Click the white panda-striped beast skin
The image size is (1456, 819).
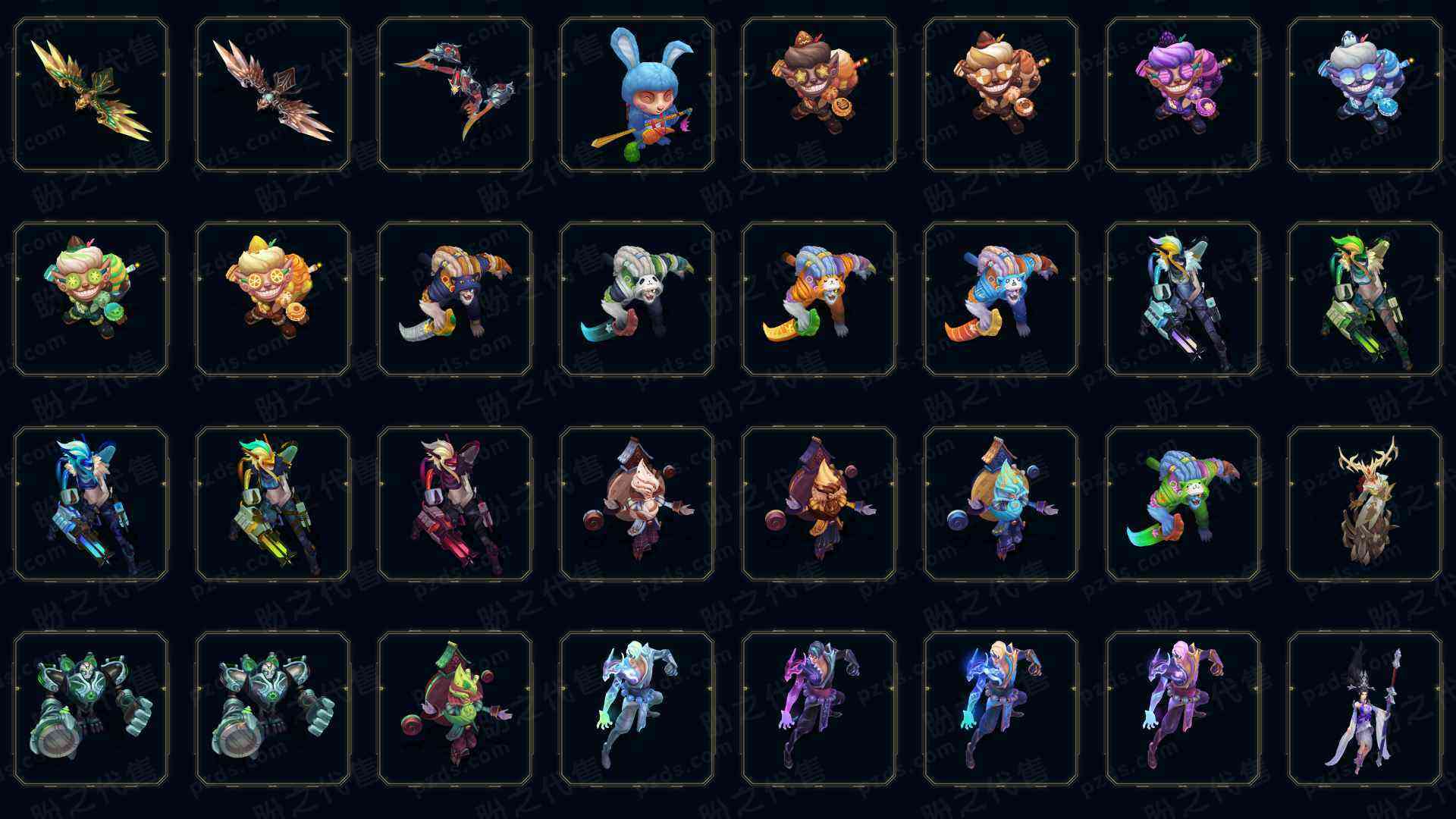(x=637, y=299)
